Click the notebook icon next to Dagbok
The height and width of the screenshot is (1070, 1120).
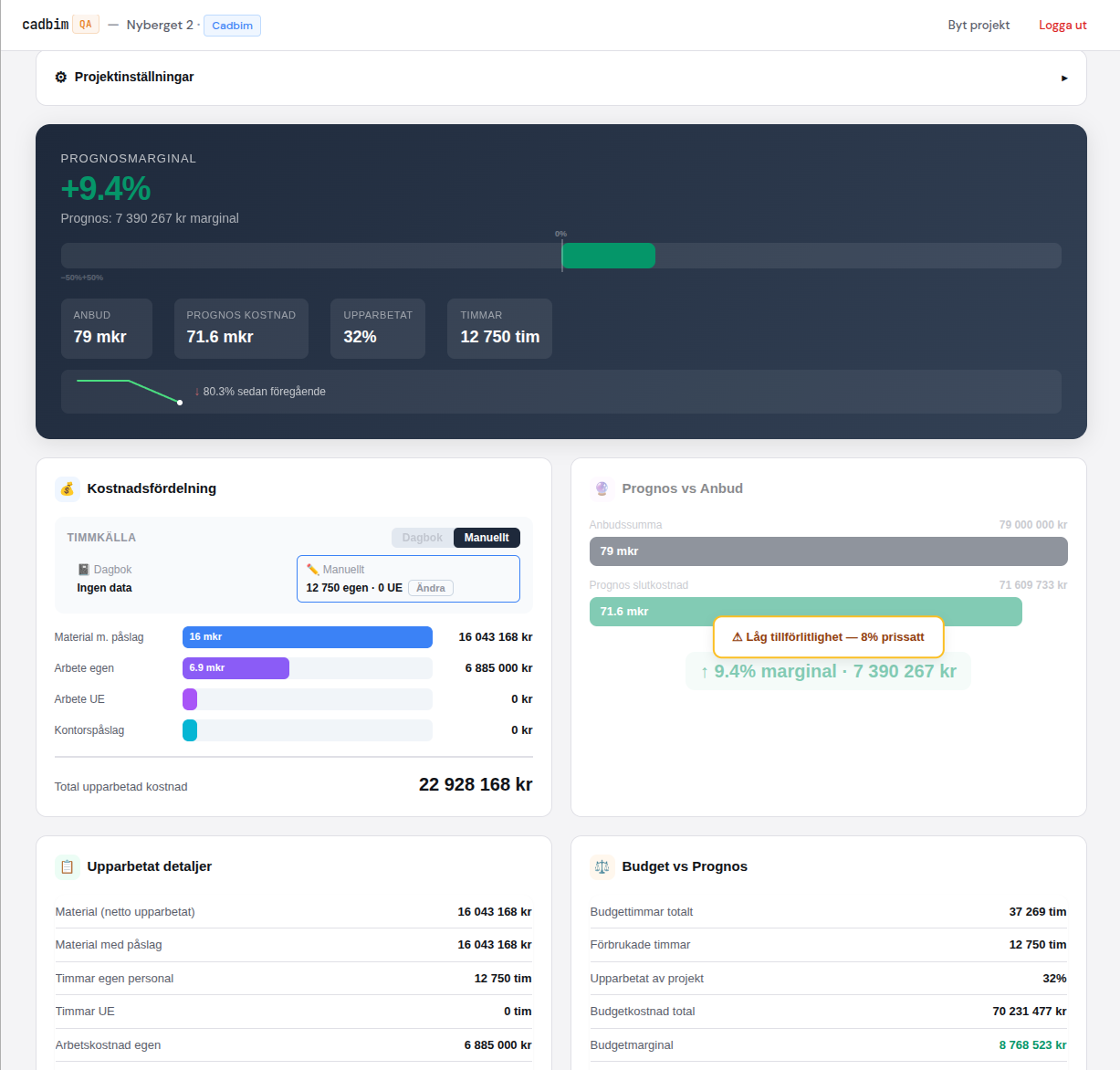point(84,570)
